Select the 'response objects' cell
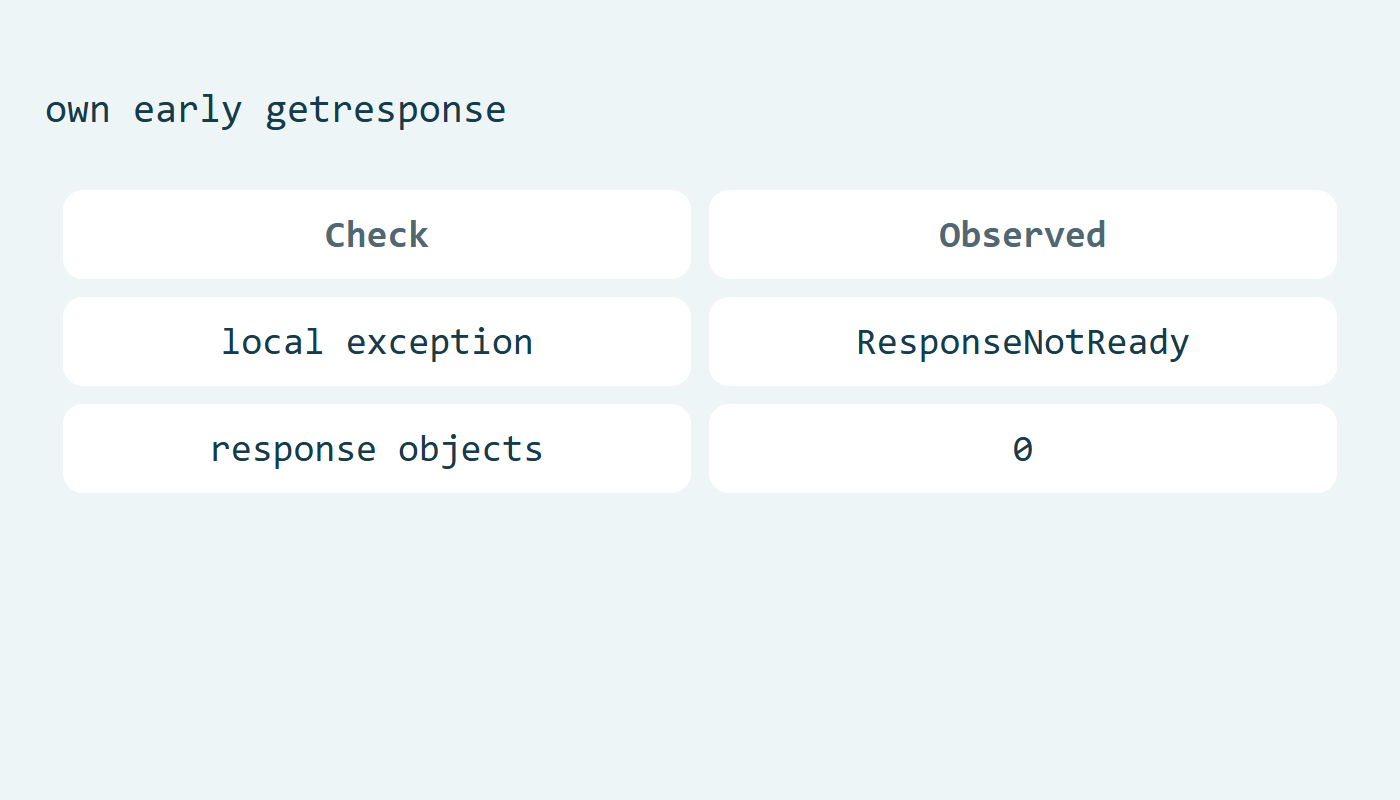 click(x=377, y=448)
